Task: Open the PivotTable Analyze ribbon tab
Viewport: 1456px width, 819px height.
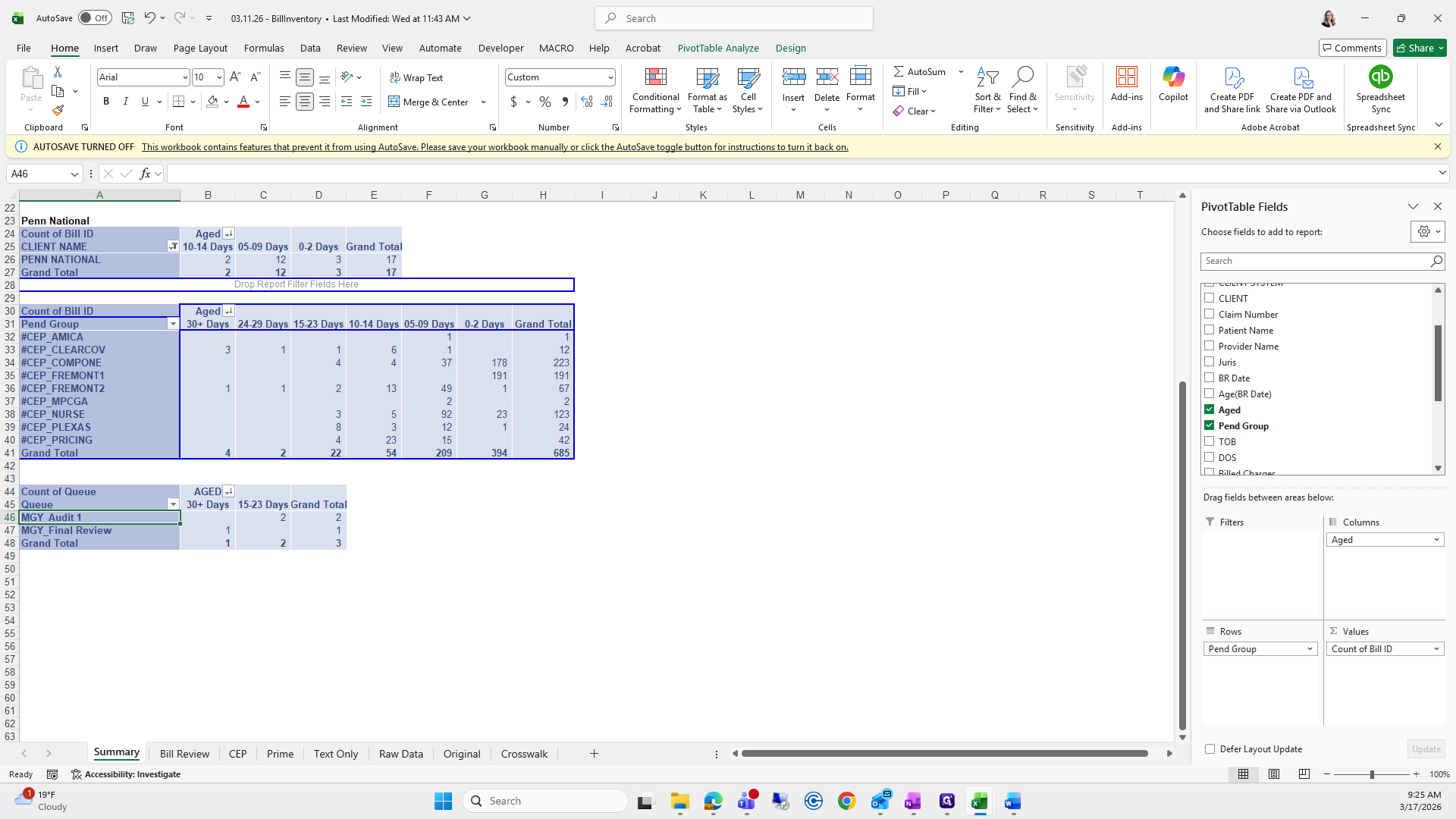Action: coord(717,48)
